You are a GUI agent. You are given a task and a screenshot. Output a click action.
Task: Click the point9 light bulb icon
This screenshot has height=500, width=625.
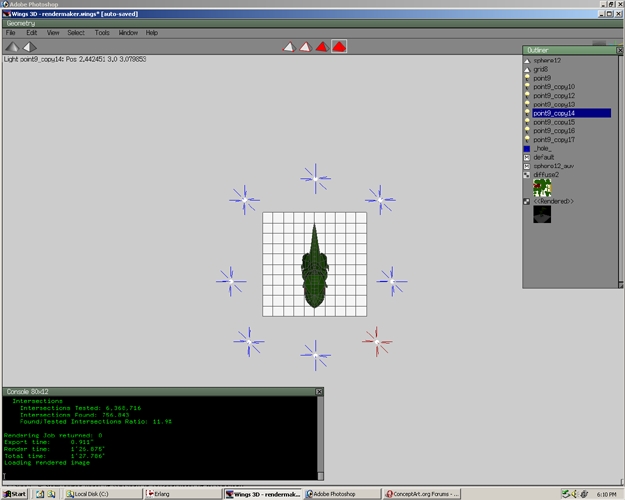(x=527, y=78)
